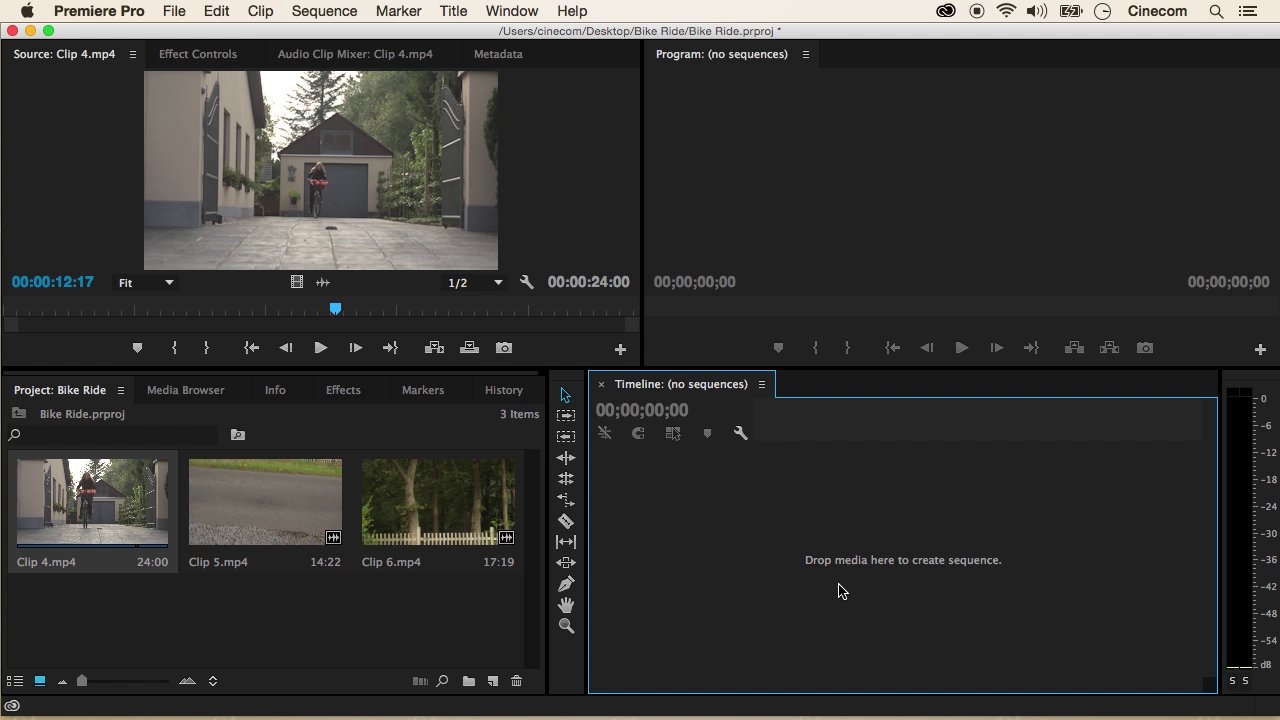Viewport: 1280px width, 720px height.
Task: Open the Fit zoom level dropdown
Action: pyautogui.click(x=146, y=283)
